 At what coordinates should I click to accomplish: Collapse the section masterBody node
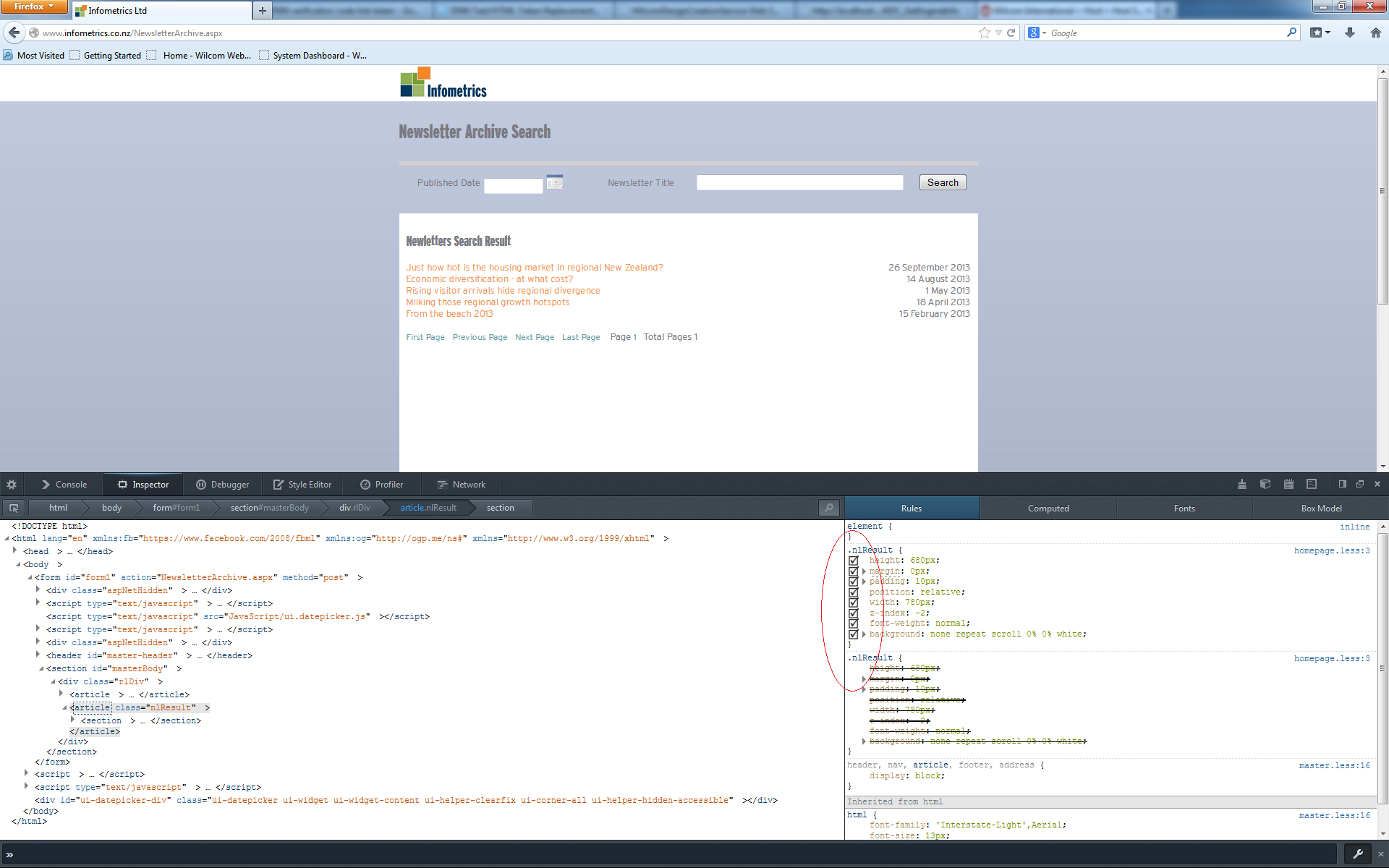41,668
